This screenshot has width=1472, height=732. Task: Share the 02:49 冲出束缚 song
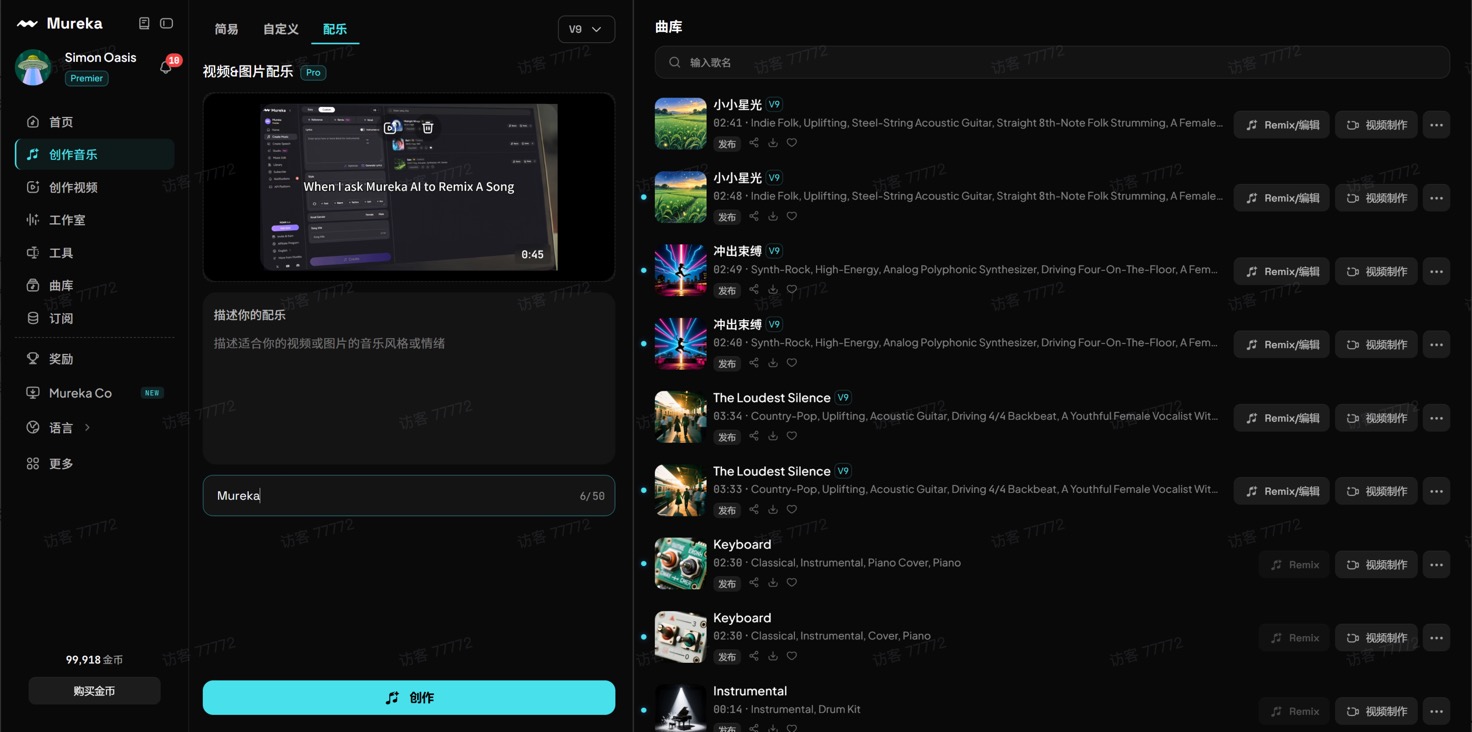point(754,290)
